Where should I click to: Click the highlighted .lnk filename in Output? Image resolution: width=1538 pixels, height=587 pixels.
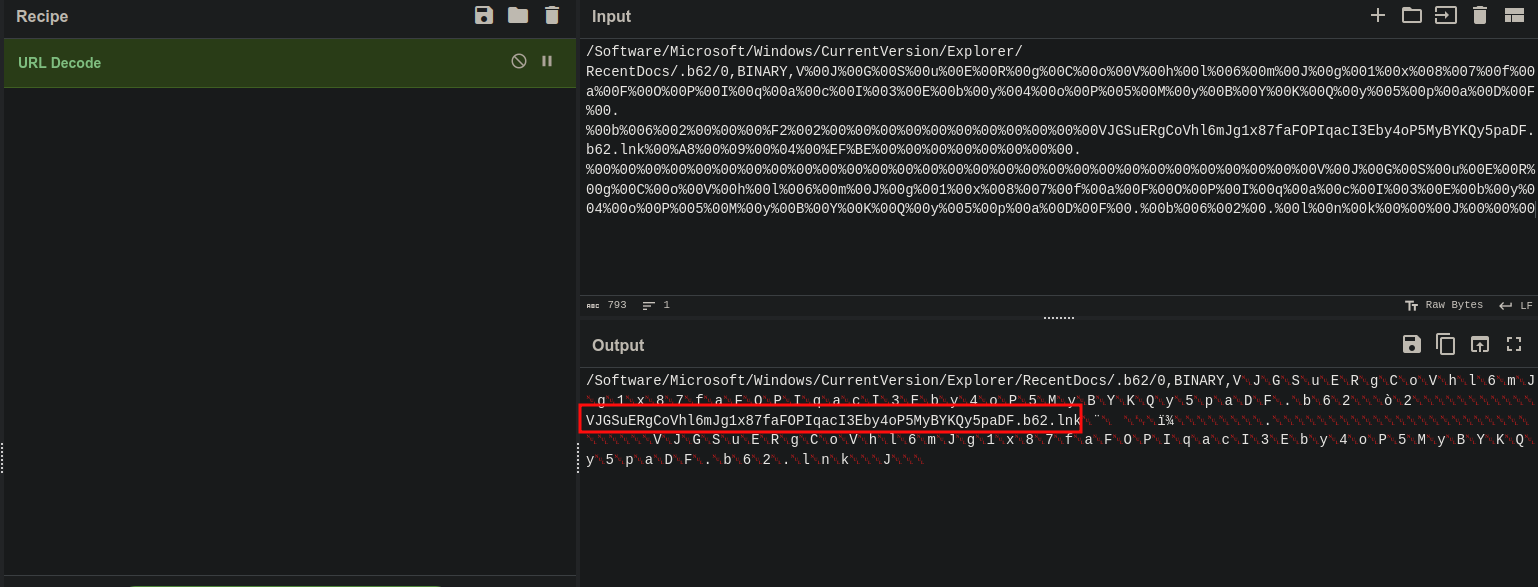point(830,420)
